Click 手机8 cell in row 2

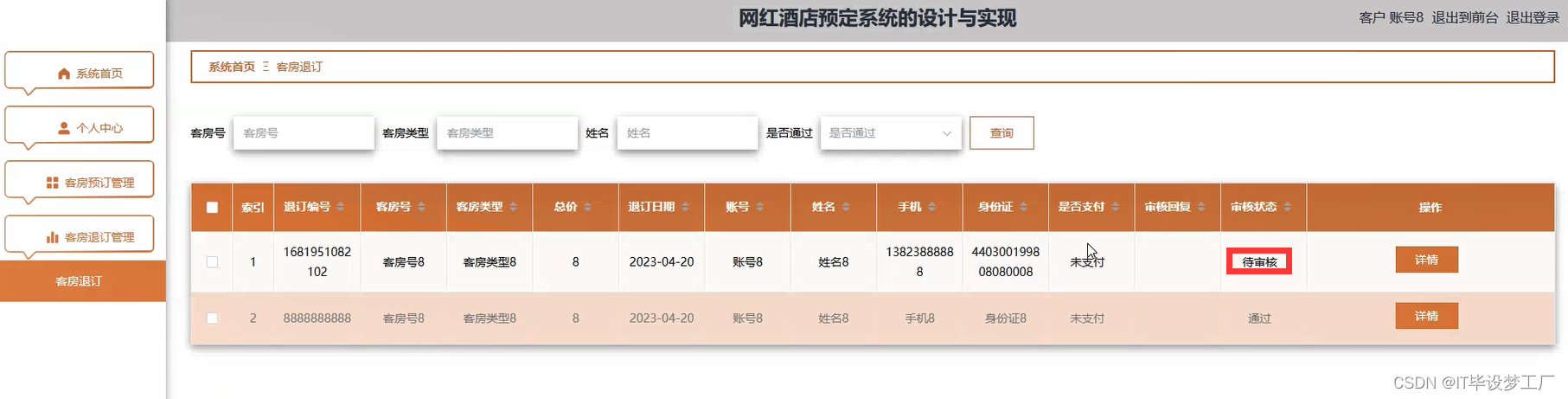click(x=919, y=318)
